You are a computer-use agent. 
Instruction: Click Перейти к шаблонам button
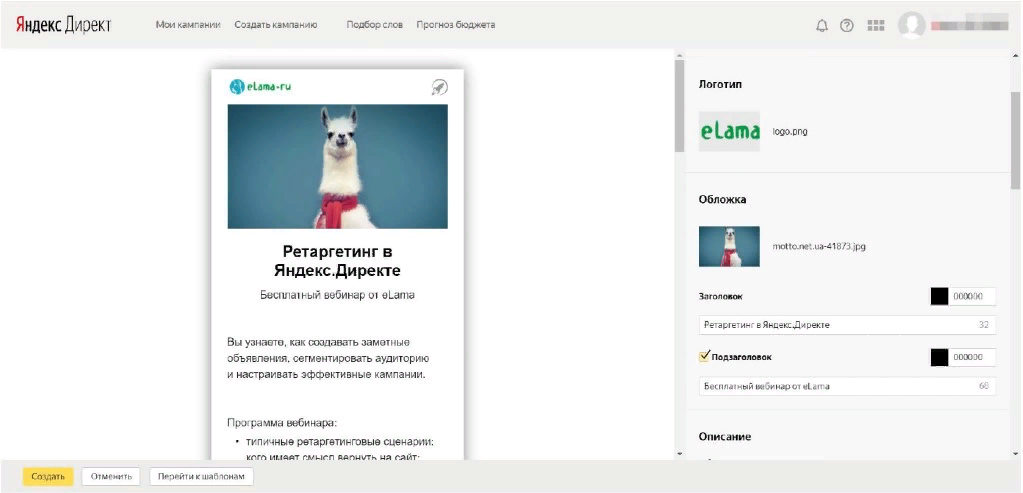click(201, 476)
